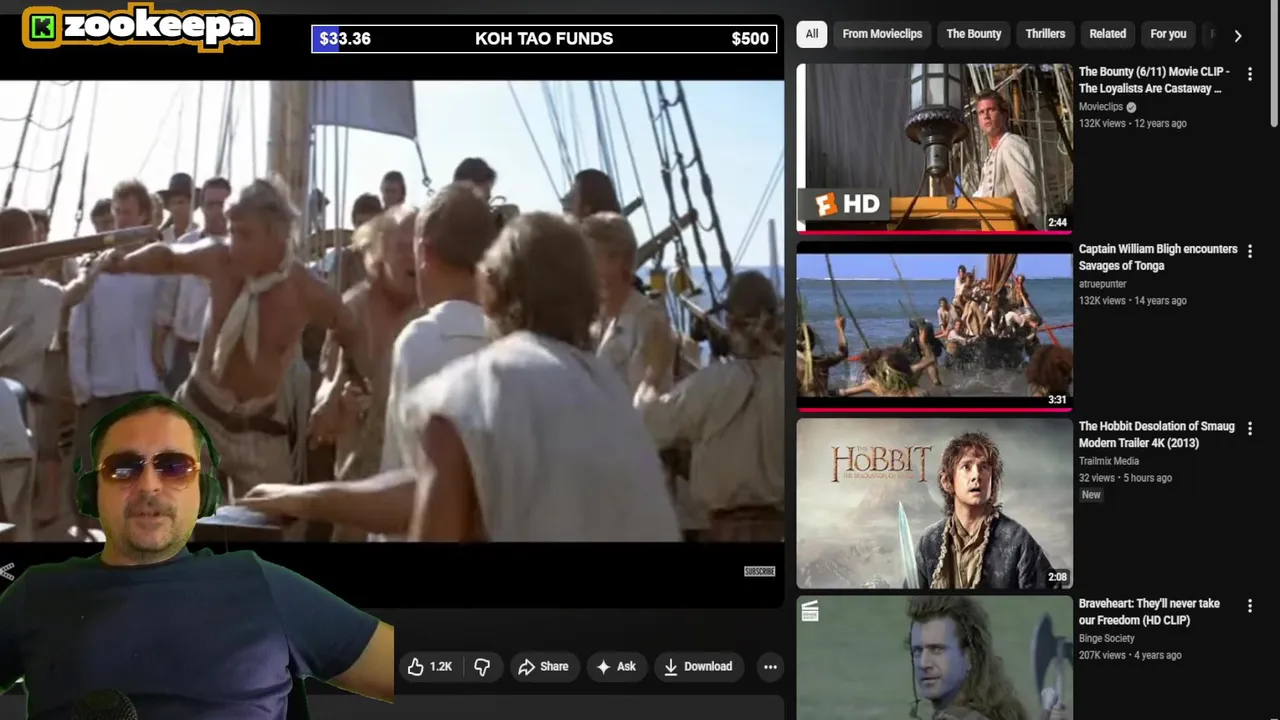Select the Thrillers filter chip

point(1045,34)
